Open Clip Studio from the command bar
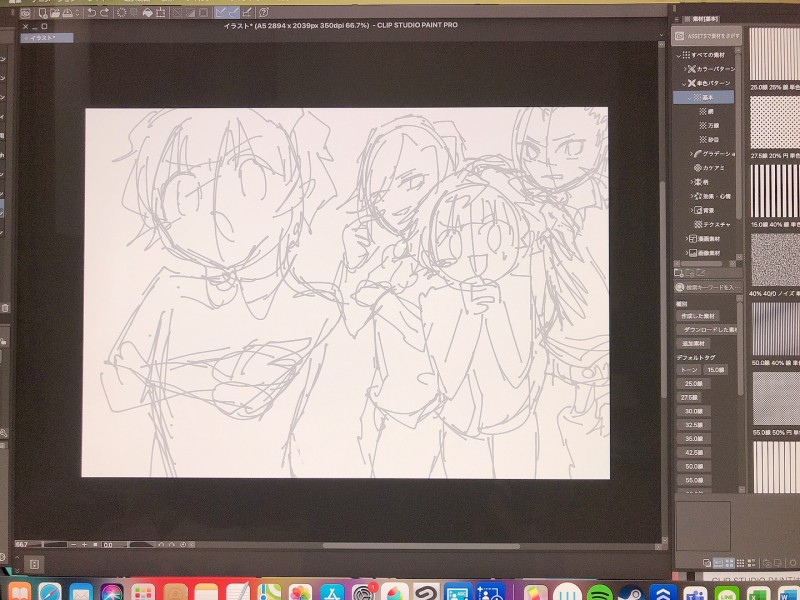The height and width of the screenshot is (600, 800). [26, 13]
